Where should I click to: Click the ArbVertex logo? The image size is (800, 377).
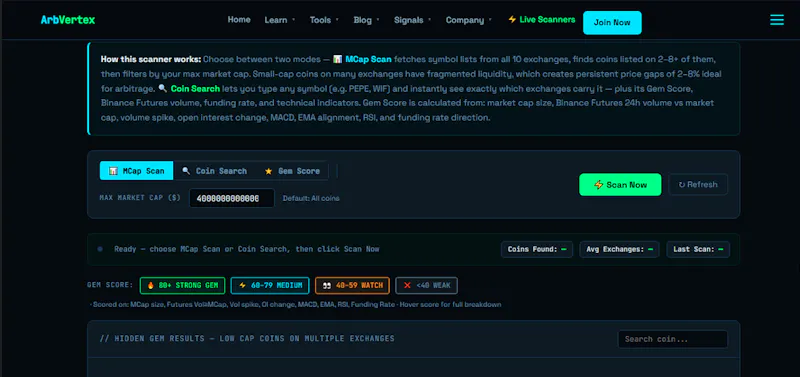pyautogui.click(x=68, y=20)
